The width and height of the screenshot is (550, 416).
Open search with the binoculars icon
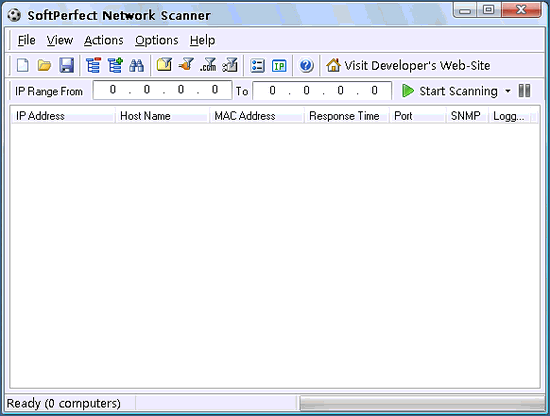click(136, 66)
